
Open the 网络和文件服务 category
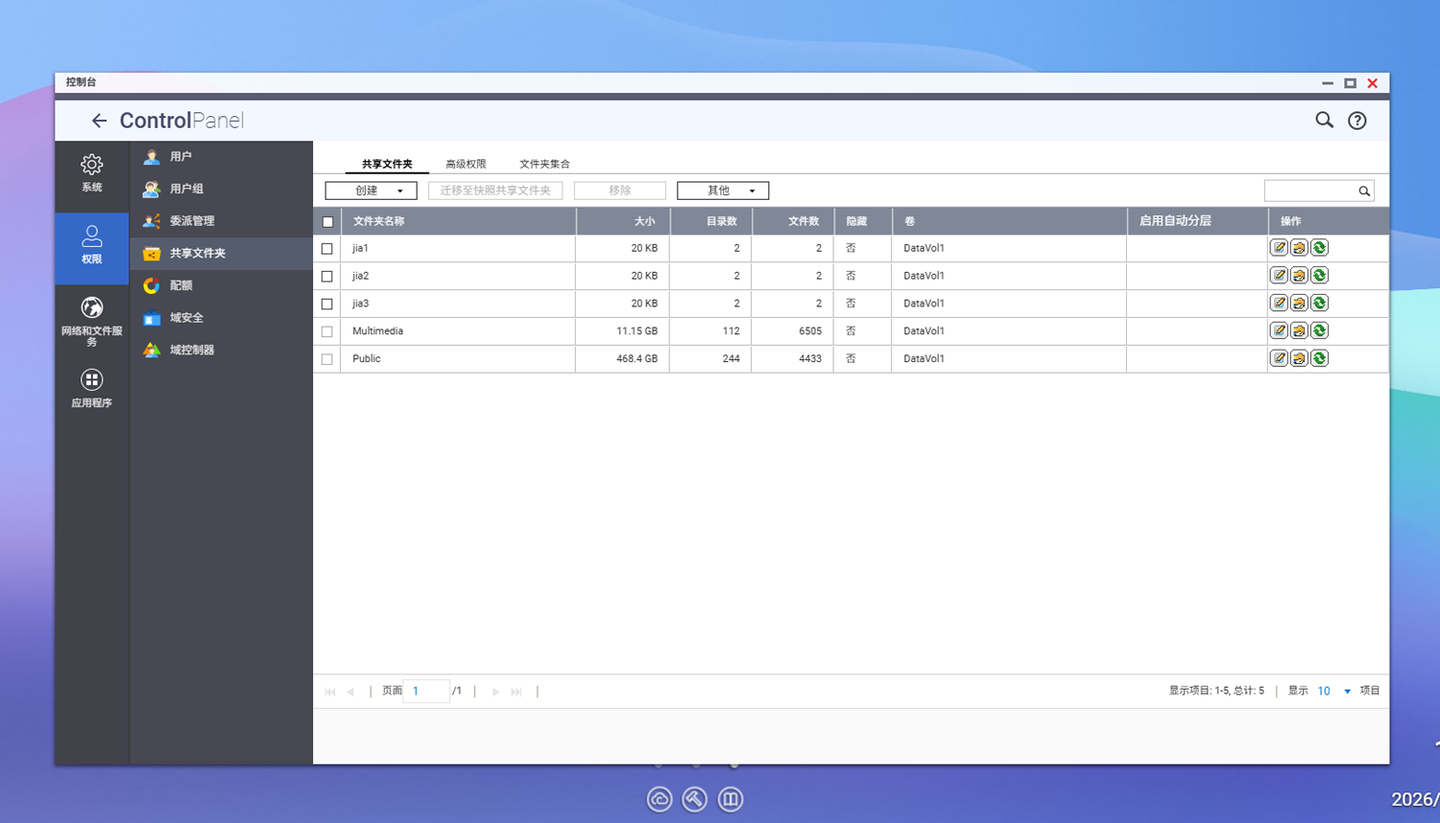(92, 321)
